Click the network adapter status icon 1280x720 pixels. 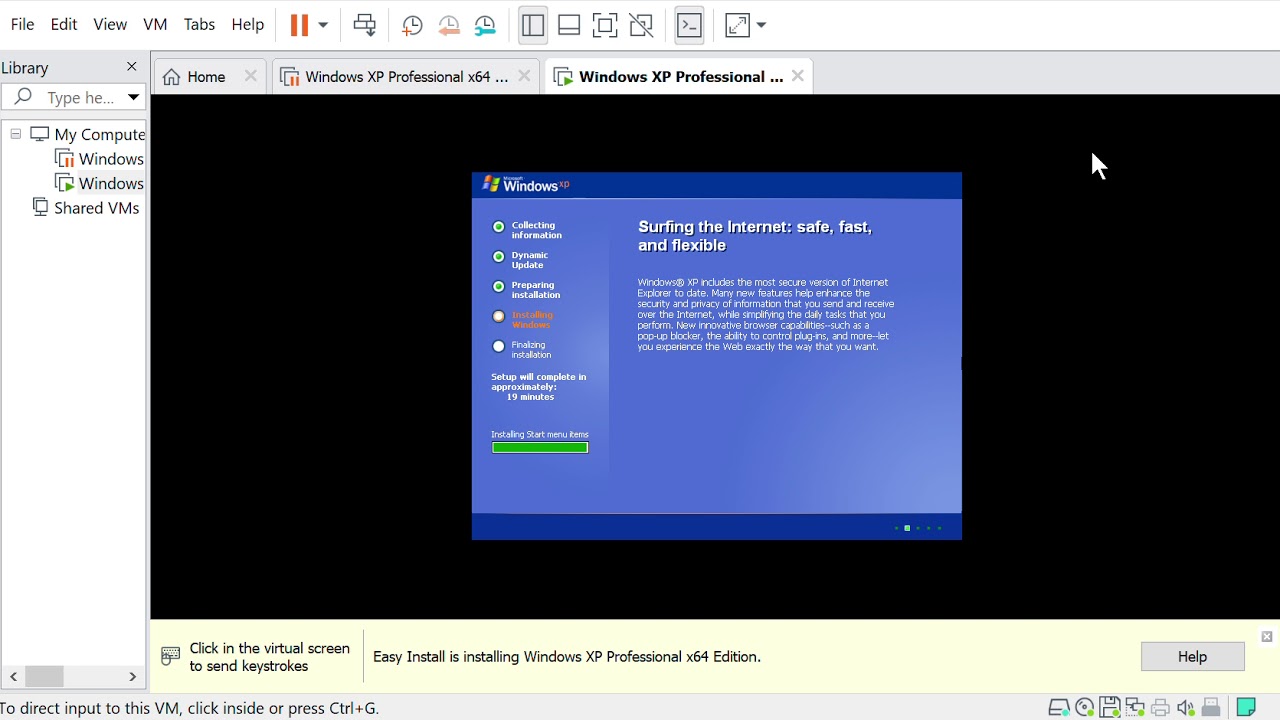(x=1135, y=708)
